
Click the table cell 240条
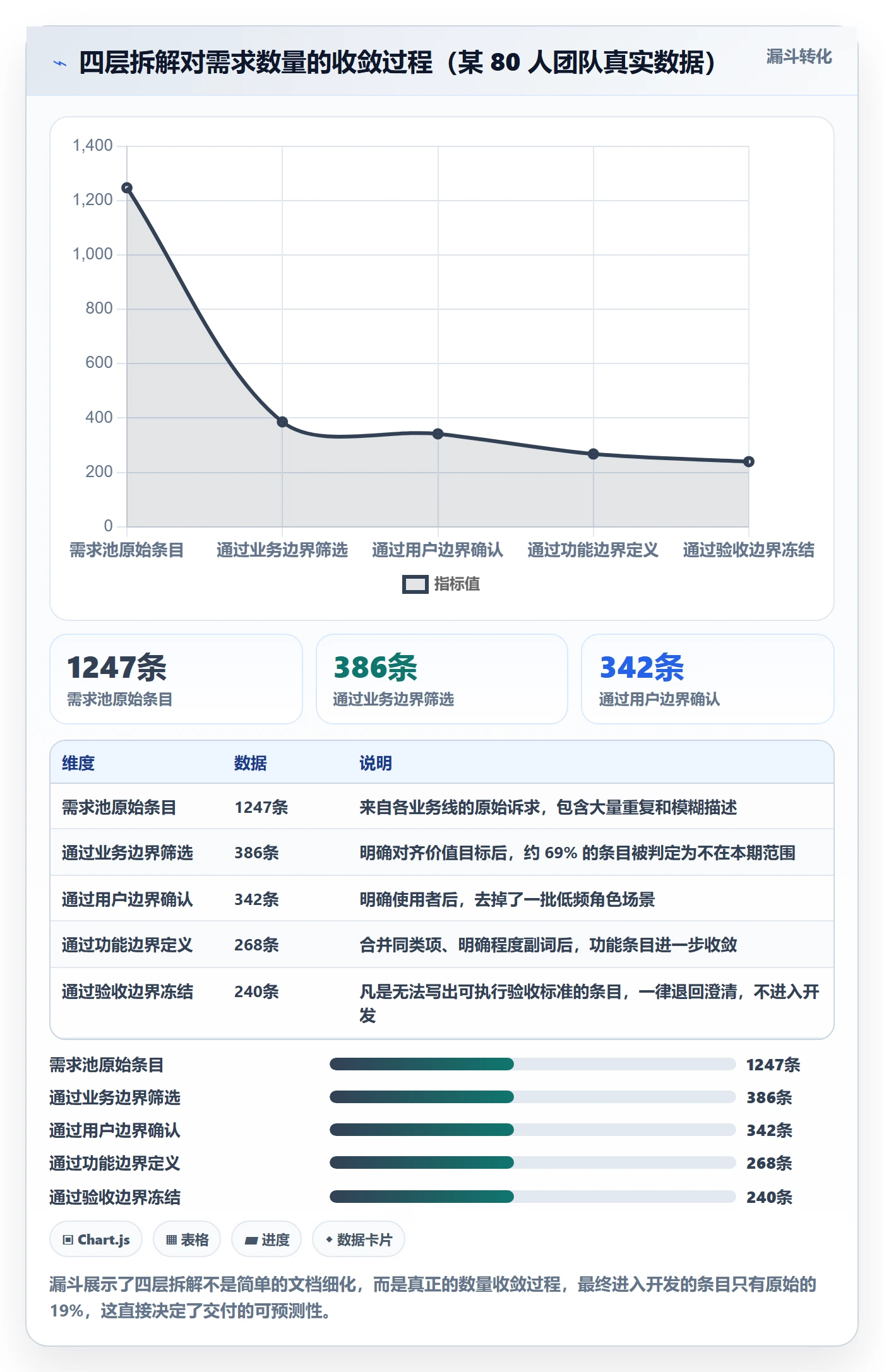pyautogui.click(x=256, y=991)
